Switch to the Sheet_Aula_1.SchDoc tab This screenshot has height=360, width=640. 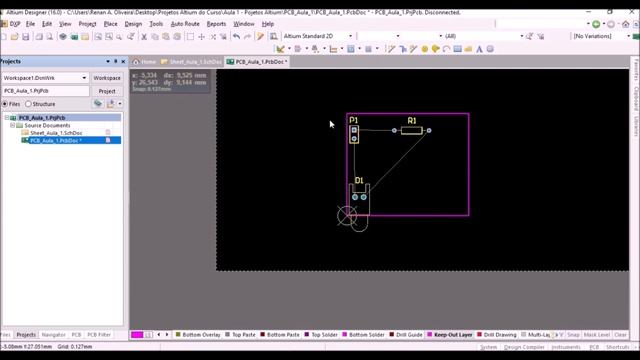click(x=191, y=62)
